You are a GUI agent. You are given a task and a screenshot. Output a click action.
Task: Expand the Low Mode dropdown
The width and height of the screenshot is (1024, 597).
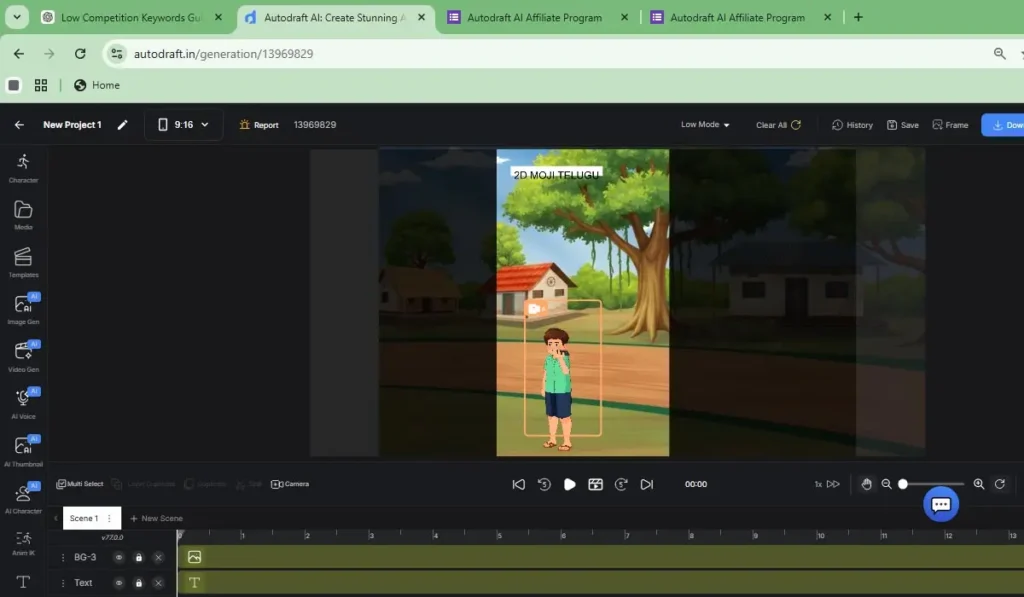(705, 125)
